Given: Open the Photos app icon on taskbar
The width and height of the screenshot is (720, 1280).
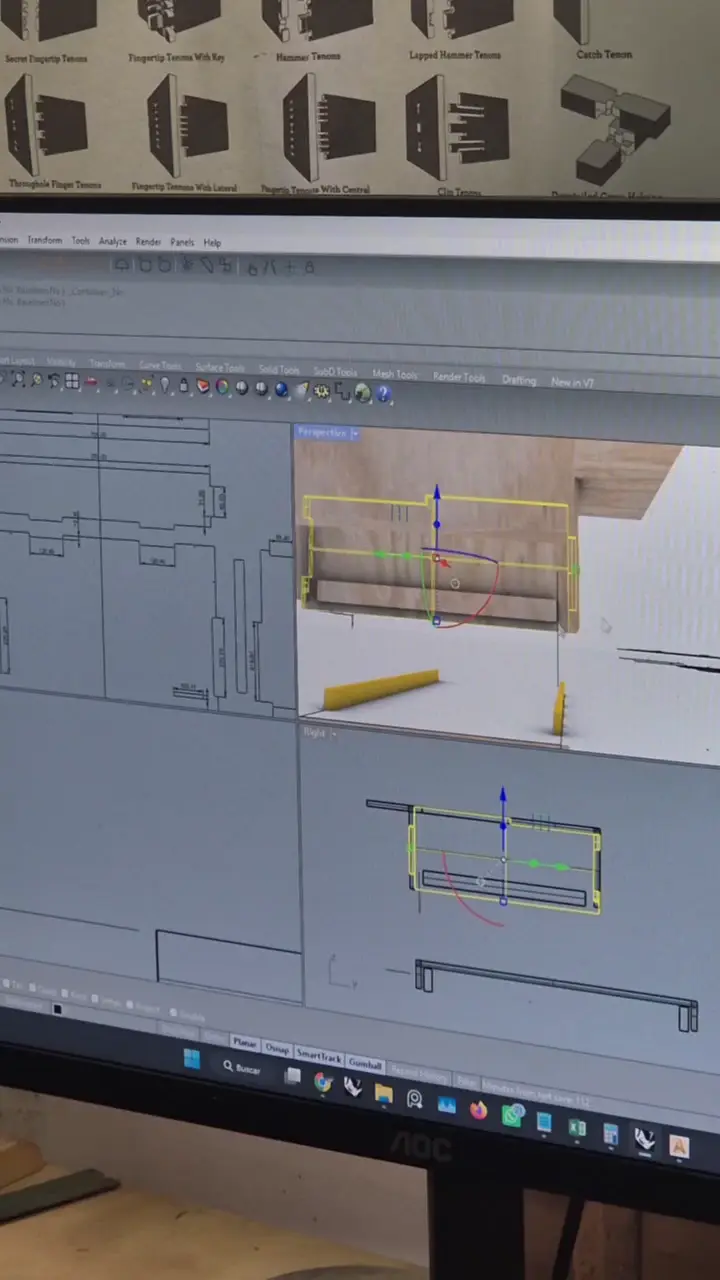Looking at the screenshot, I should (446, 1104).
